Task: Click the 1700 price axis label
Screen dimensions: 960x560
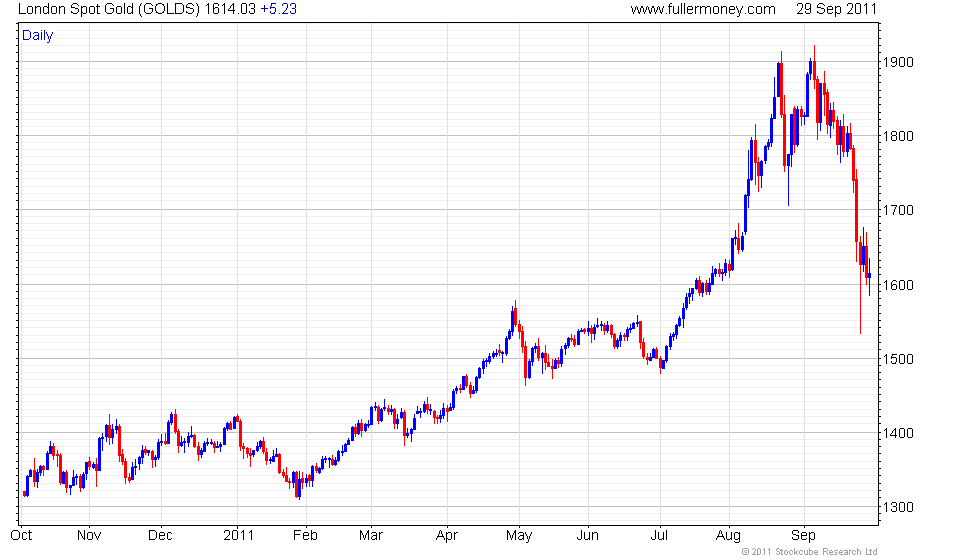Action: 898,211
